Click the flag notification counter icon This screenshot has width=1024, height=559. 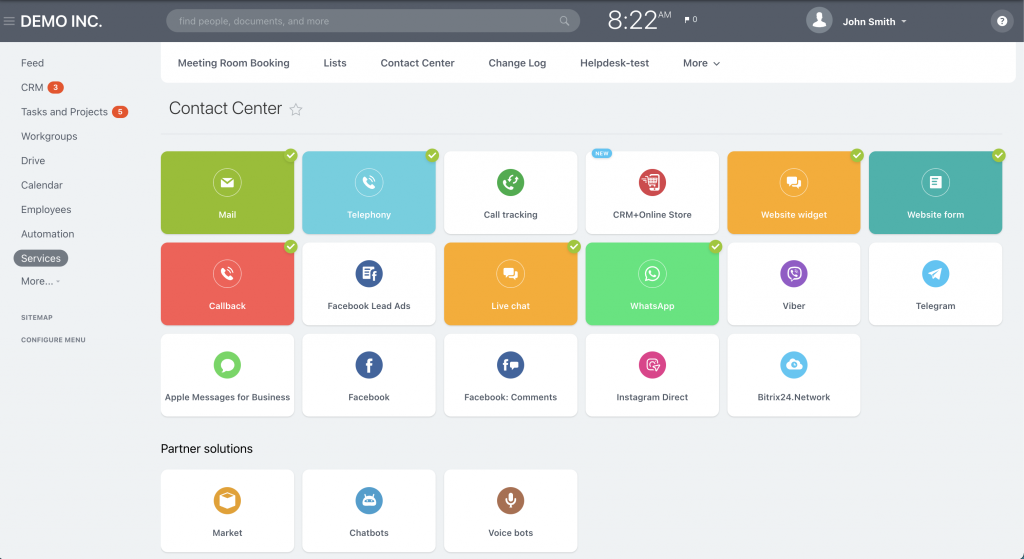pos(690,20)
